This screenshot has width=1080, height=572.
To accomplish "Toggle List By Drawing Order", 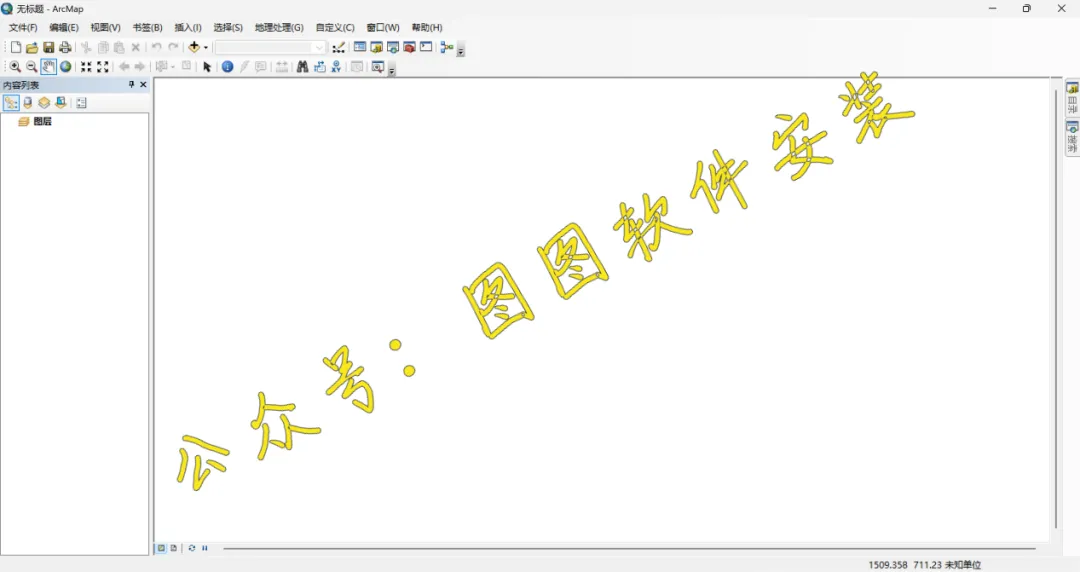I will (x=11, y=103).
